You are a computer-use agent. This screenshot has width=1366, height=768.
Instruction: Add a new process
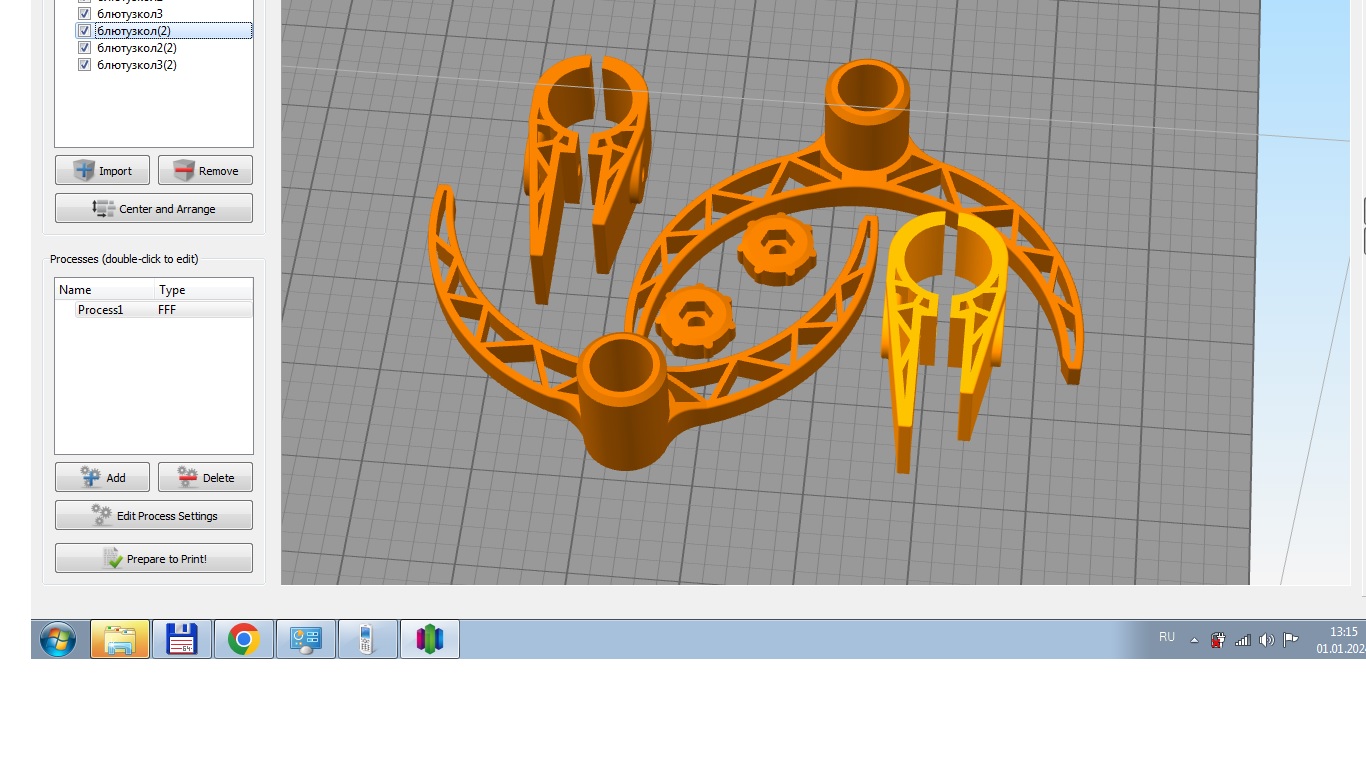(102, 477)
